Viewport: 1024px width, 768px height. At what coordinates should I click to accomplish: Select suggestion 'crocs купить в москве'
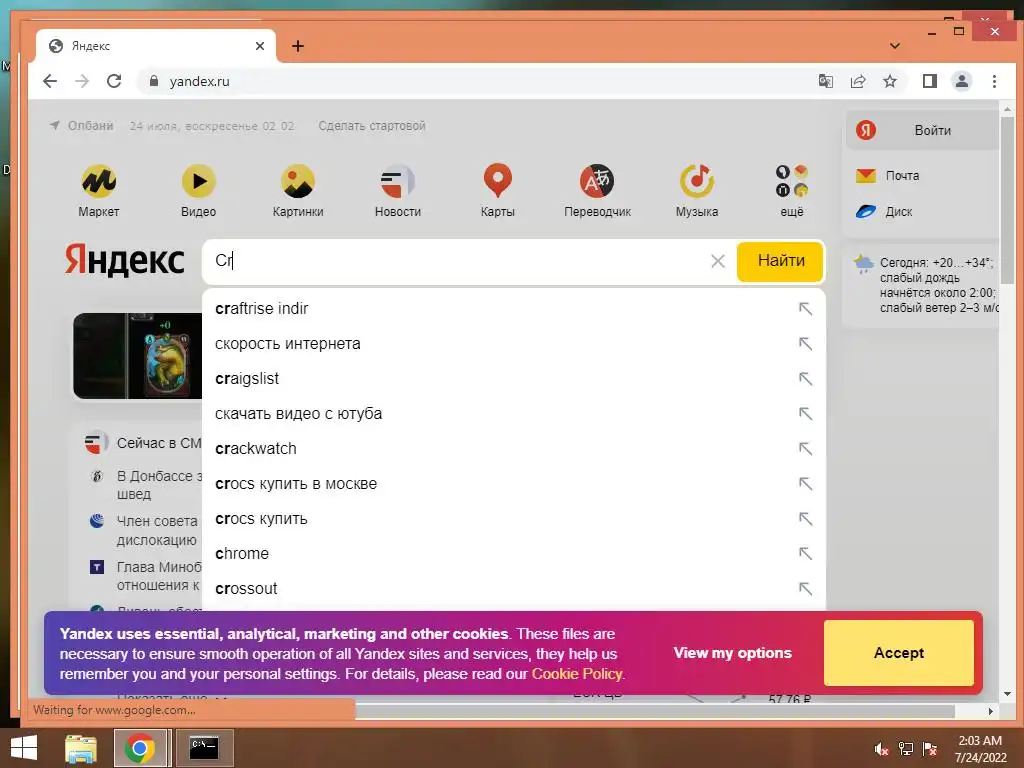[514, 484]
